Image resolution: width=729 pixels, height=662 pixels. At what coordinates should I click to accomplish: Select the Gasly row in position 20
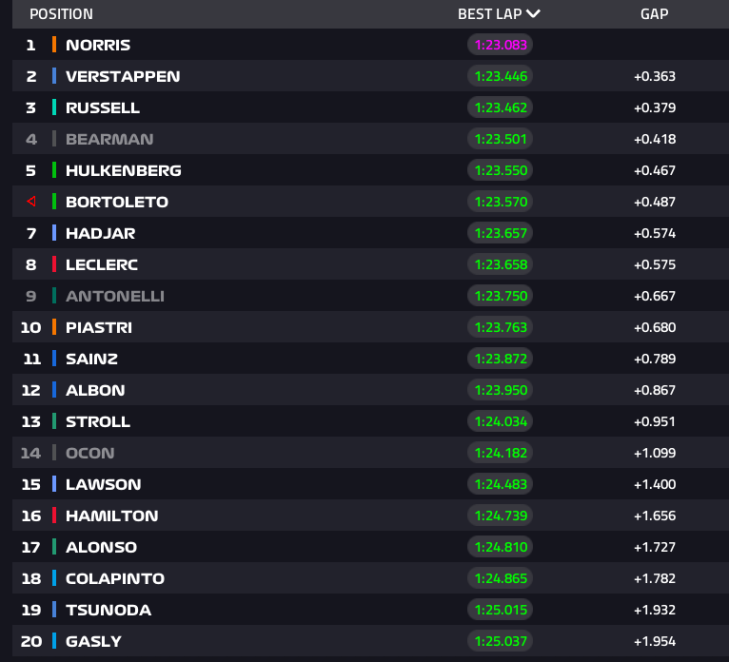click(371, 641)
